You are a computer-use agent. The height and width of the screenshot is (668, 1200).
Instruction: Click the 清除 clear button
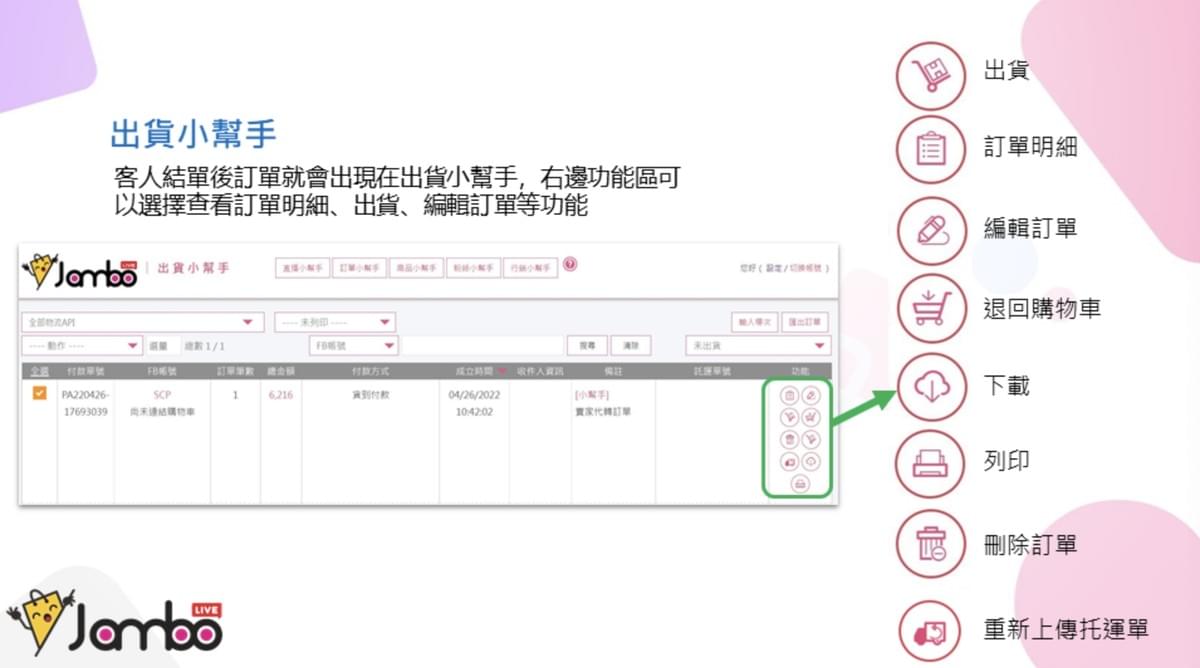630,345
